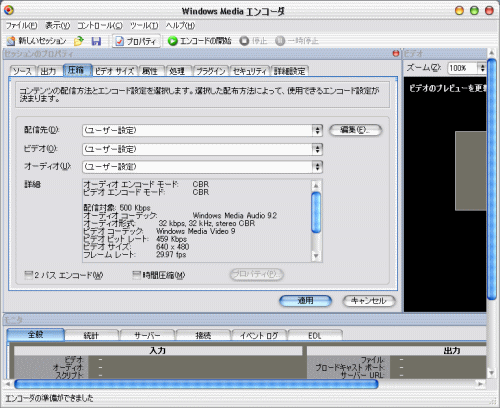This screenshot has width=500, height=408.
Task: Click the 編集(E) edit button
Action: tap(355, 130)
